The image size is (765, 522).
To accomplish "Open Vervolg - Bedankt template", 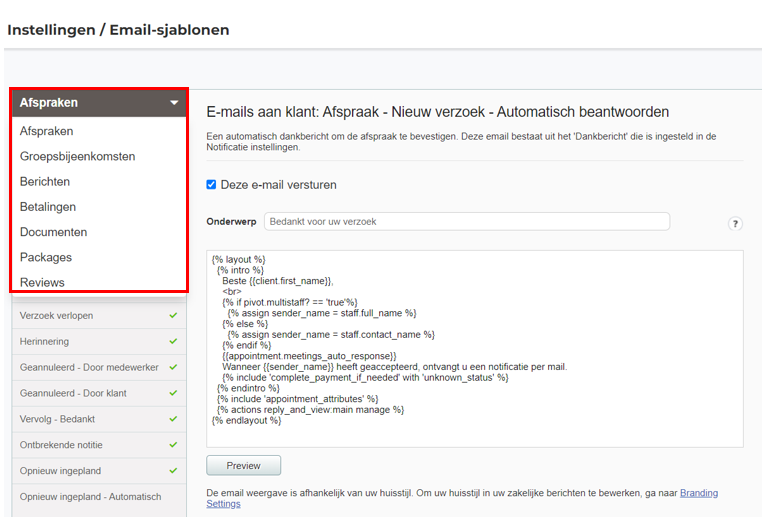I will pos(99,419).
